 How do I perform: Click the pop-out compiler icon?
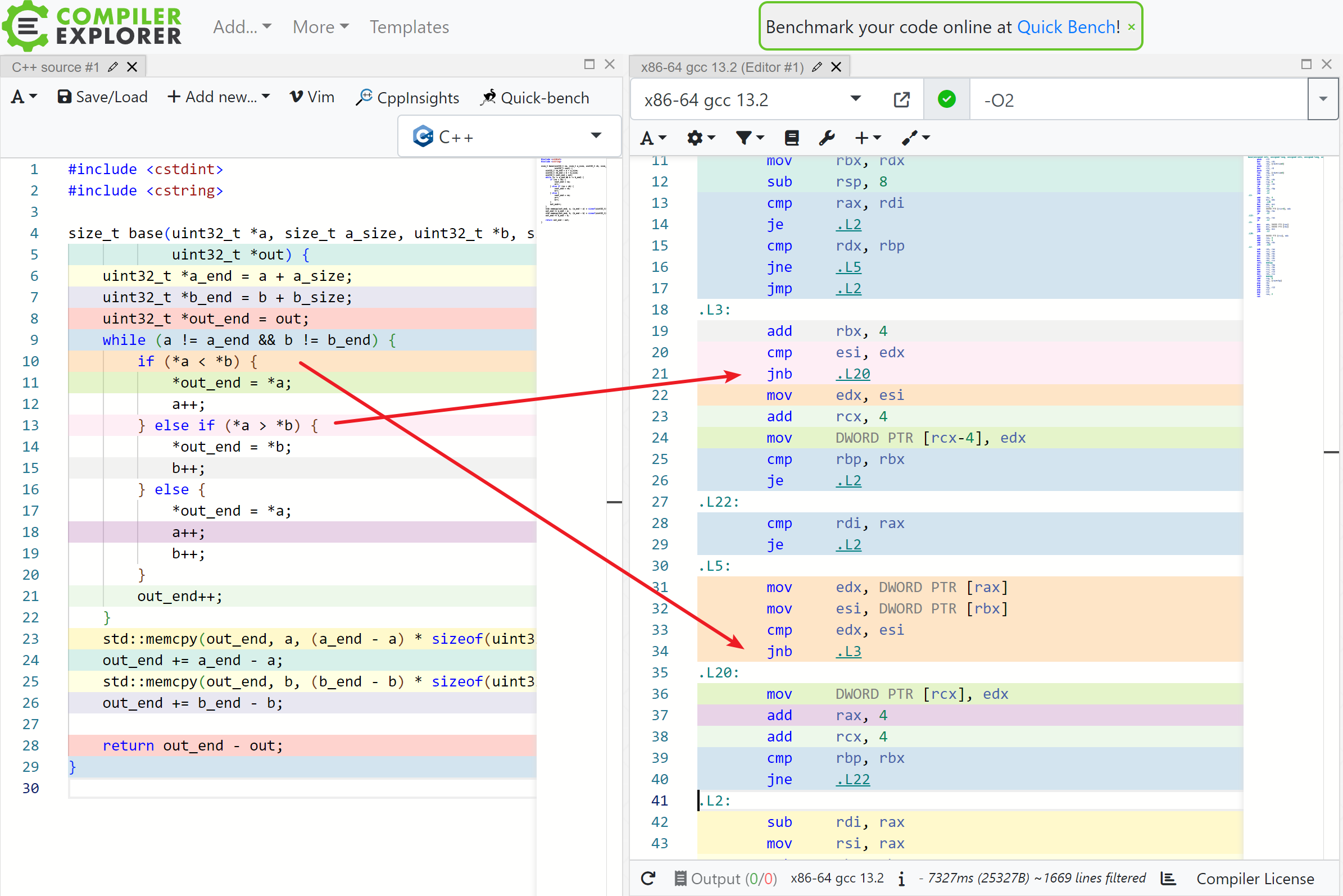901,99
